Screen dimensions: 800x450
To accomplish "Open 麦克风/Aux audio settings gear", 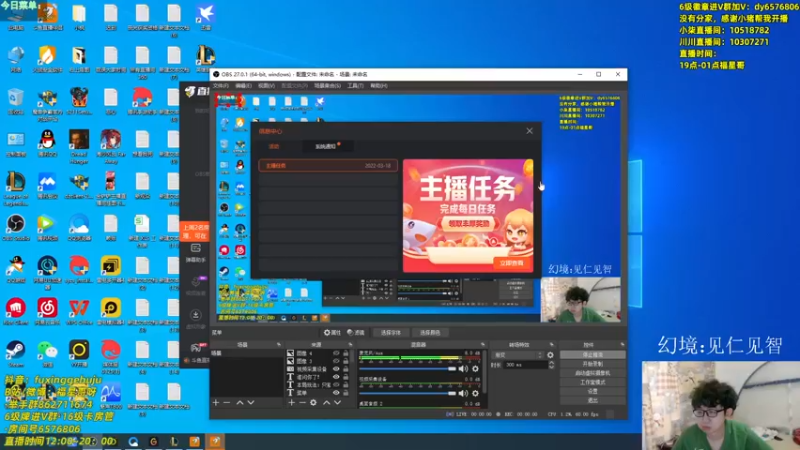I will (476, 368).
